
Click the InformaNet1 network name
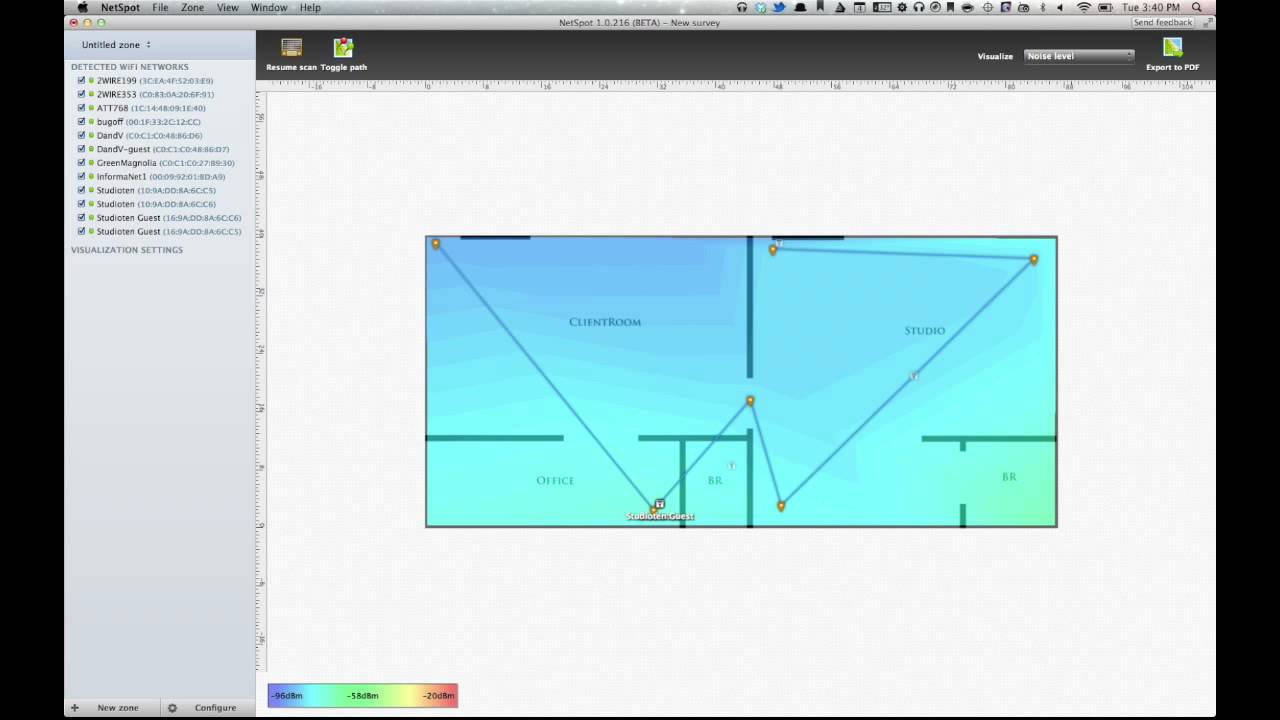tap(121, 176)
